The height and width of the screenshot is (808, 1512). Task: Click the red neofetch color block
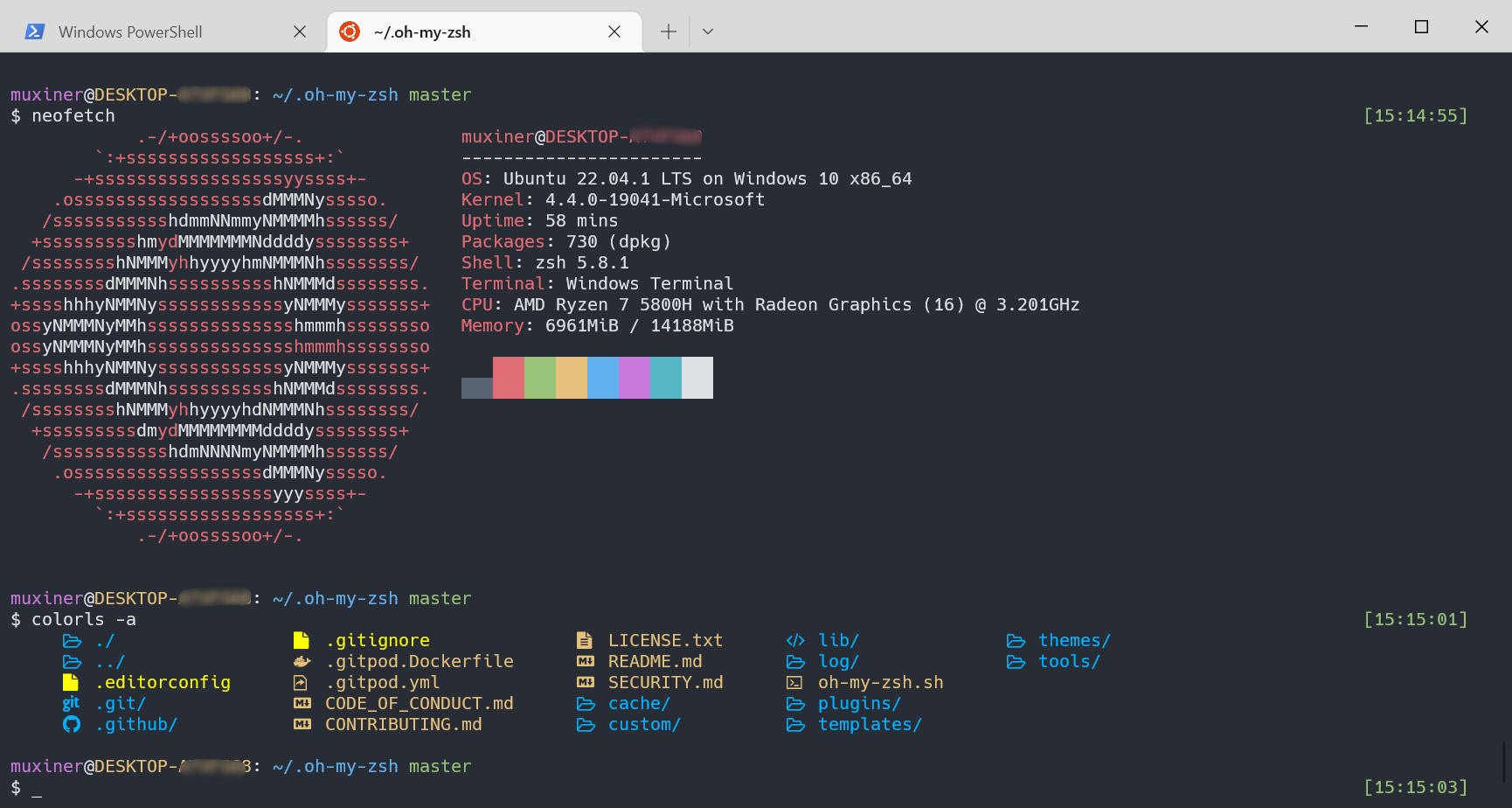509,378
